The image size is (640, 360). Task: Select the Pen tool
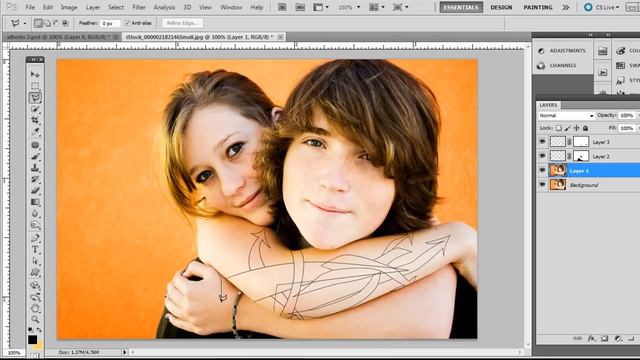click(x=35, y=238)
